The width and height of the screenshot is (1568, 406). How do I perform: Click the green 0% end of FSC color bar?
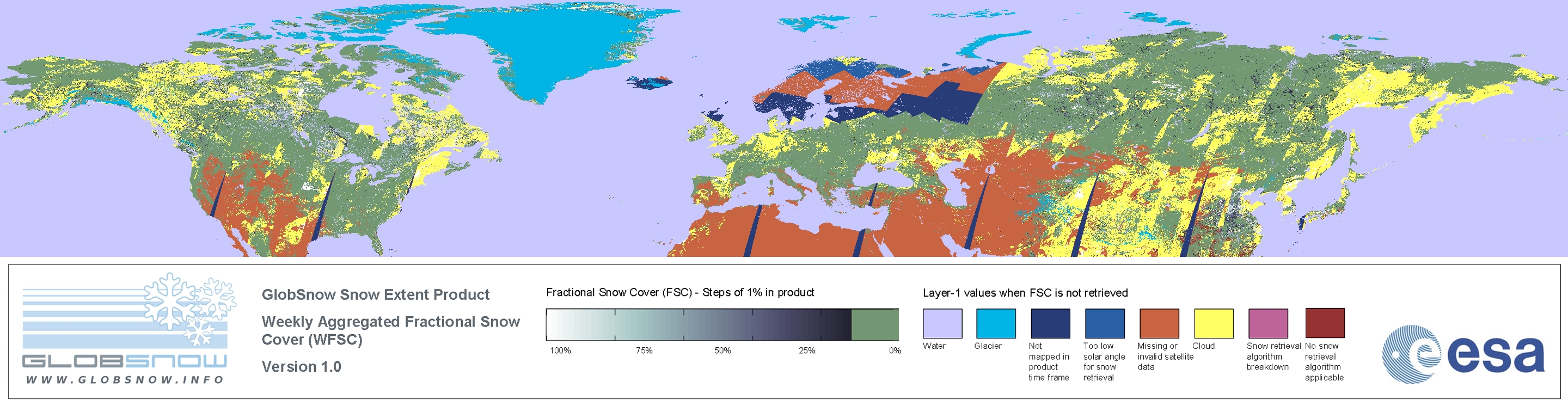pos(875,324)
